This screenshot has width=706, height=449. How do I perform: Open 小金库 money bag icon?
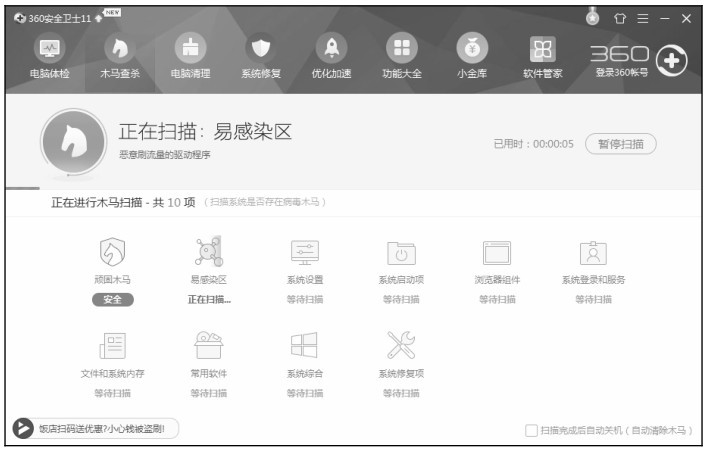[x=472, y=49]
